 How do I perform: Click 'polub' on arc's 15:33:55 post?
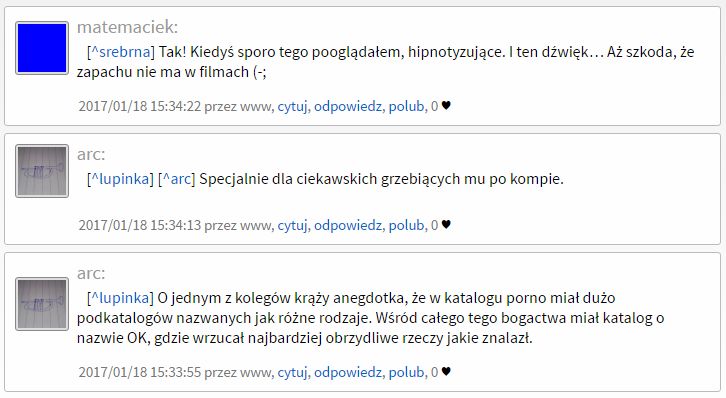click(x=407, y=373)
